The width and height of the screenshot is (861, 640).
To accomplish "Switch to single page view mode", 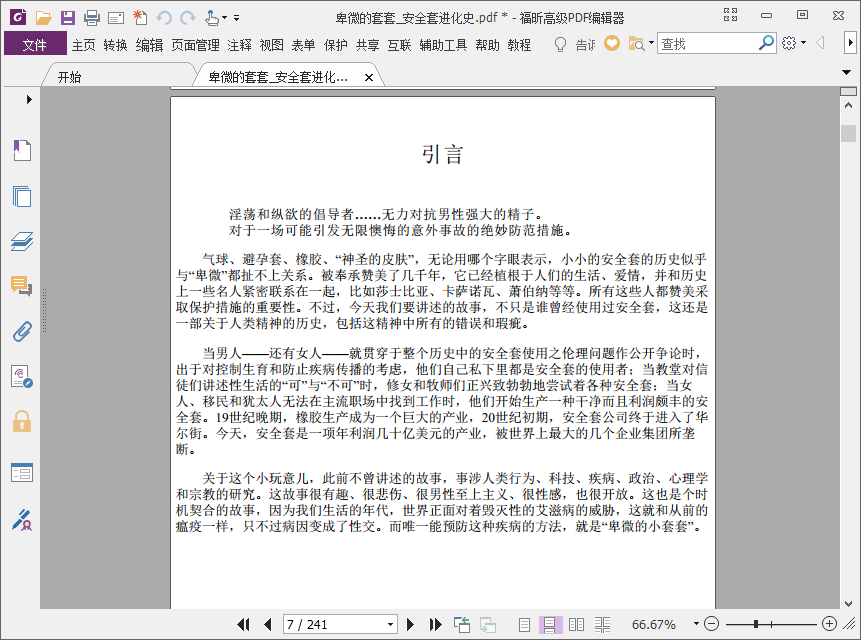I will tap(524, 624).
